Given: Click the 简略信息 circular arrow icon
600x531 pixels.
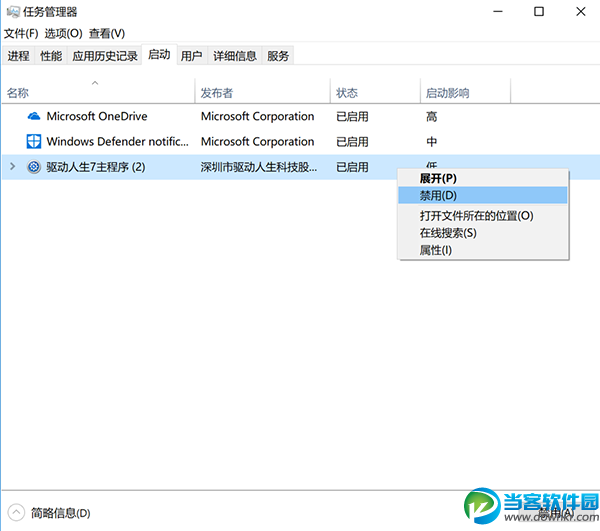Looking at the screenshot, I should [x=16, y=513].
